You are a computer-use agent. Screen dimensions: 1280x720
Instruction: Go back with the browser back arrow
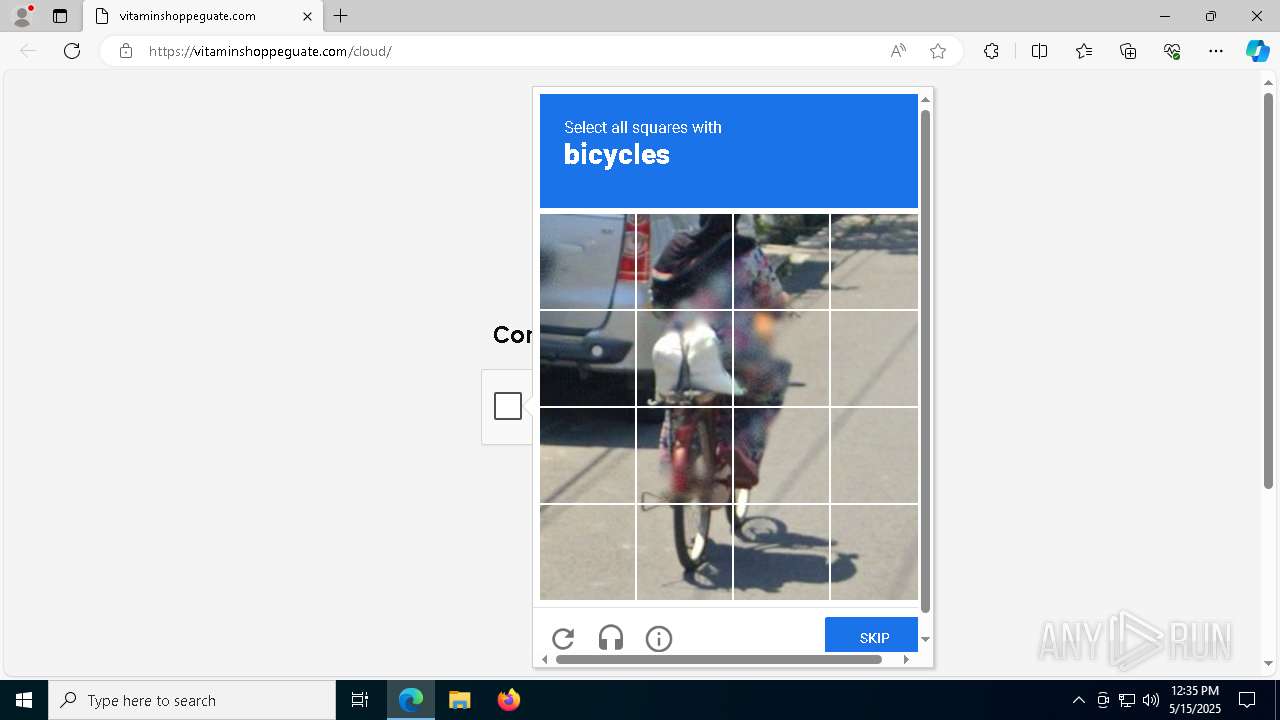click(x=28, y=51)
